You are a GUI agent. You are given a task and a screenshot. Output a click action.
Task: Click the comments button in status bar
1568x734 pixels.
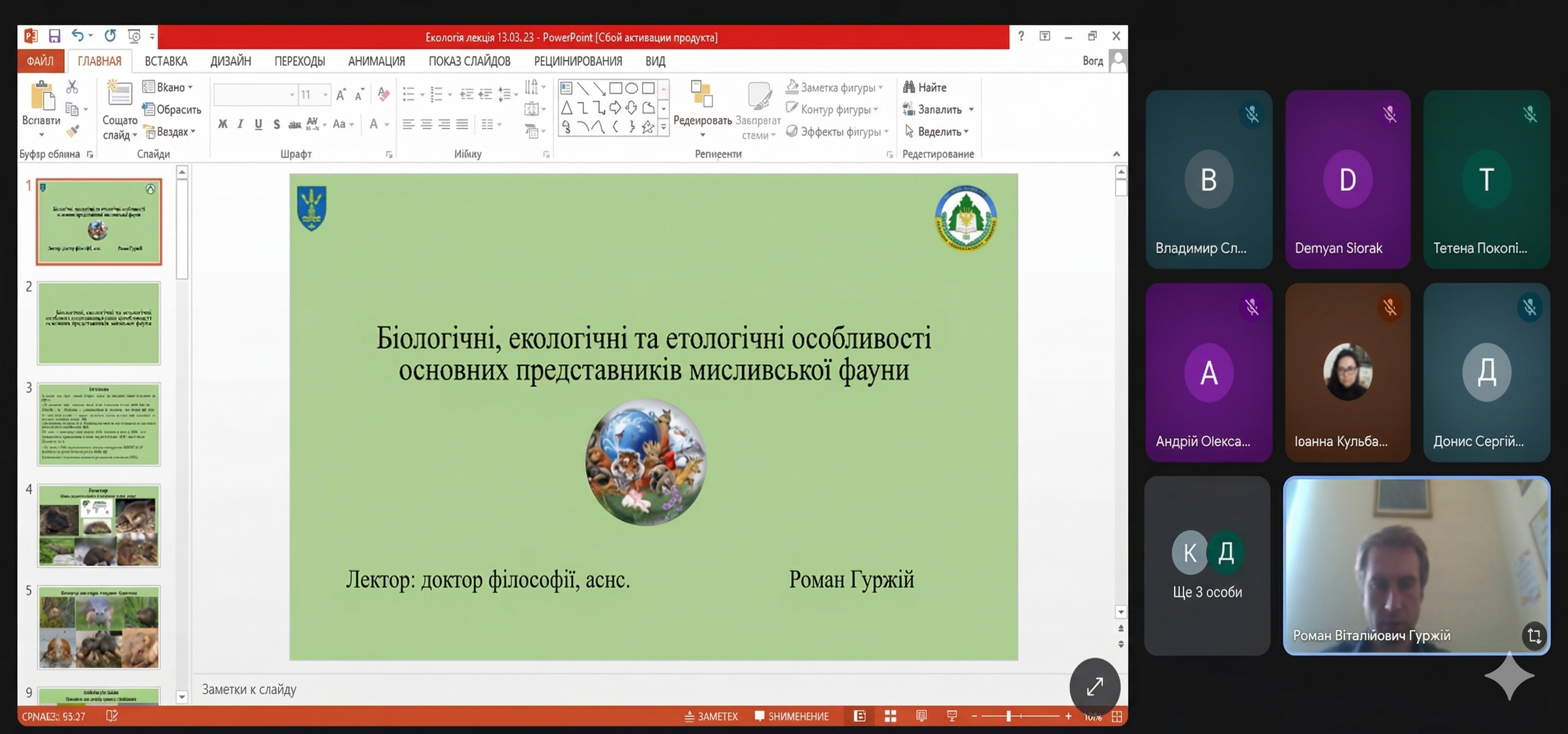click(x=791, y=716)
